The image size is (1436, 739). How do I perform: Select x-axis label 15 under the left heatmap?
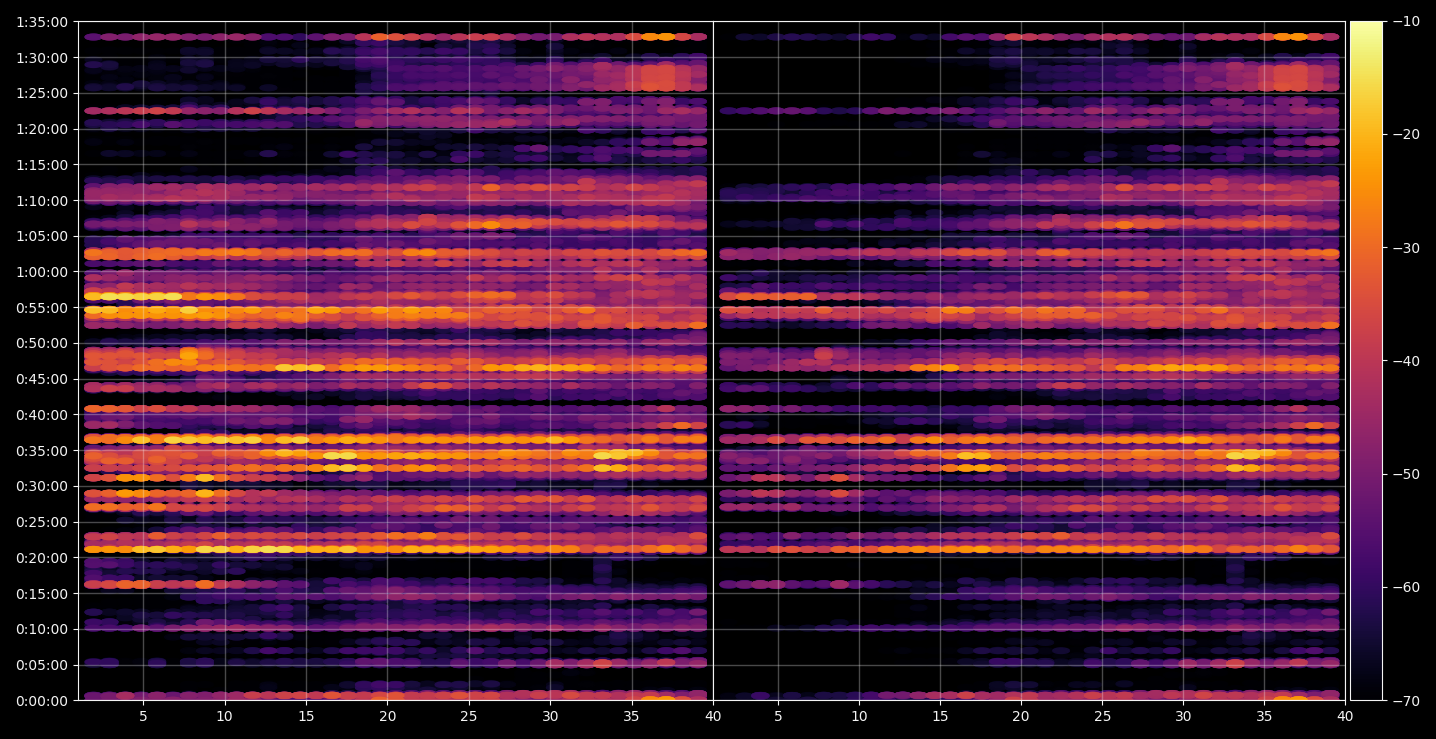[306, 716]
